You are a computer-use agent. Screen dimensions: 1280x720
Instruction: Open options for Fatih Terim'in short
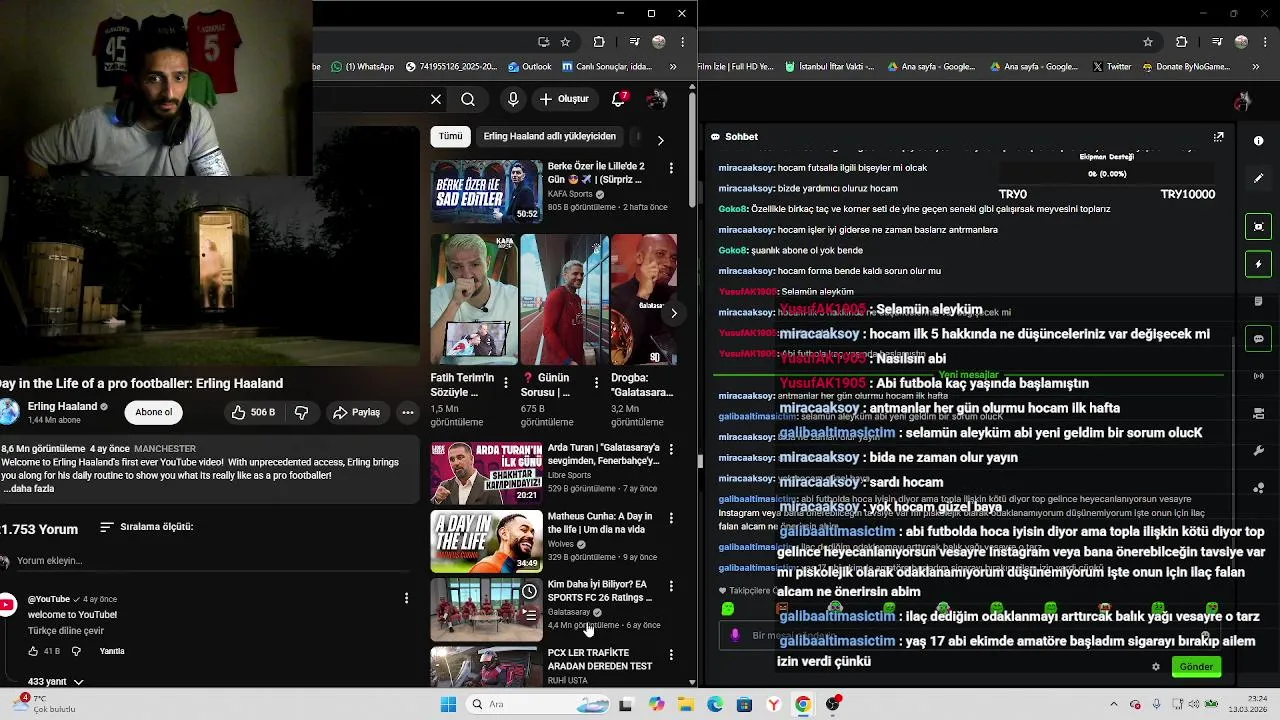click(505, 382)
